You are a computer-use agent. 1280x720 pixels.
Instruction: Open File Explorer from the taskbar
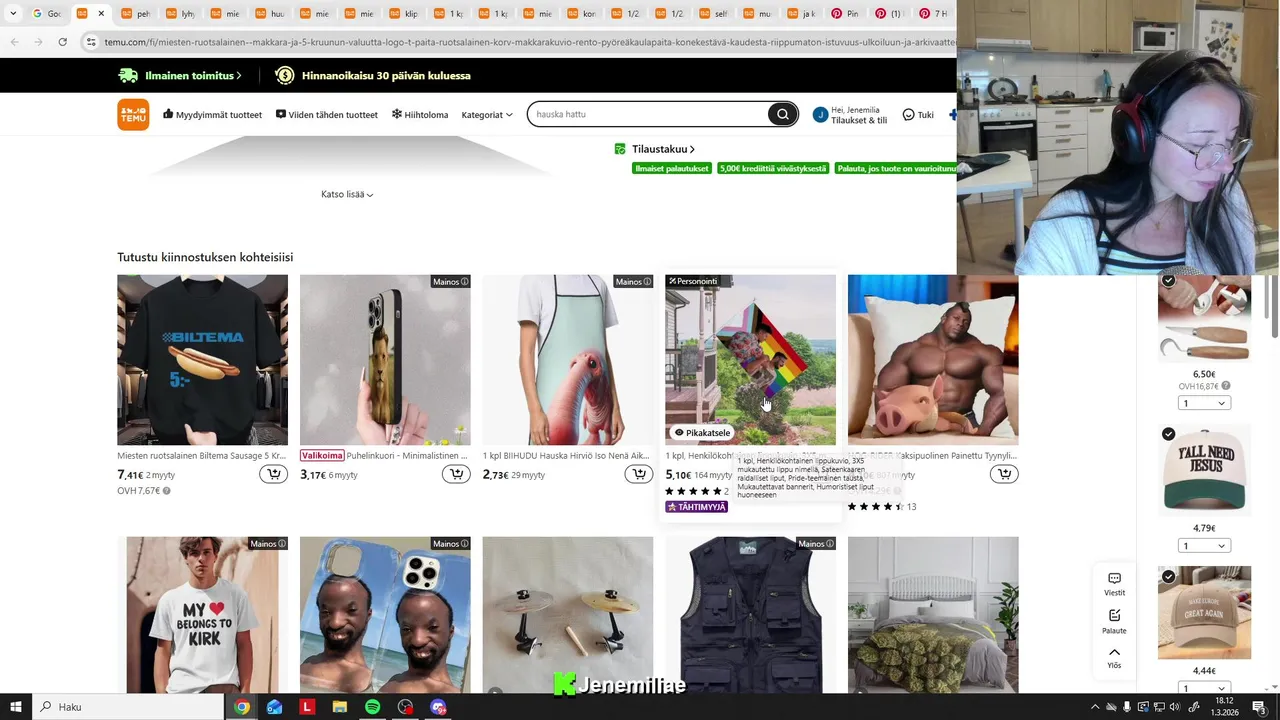click(x=339, y=707)
